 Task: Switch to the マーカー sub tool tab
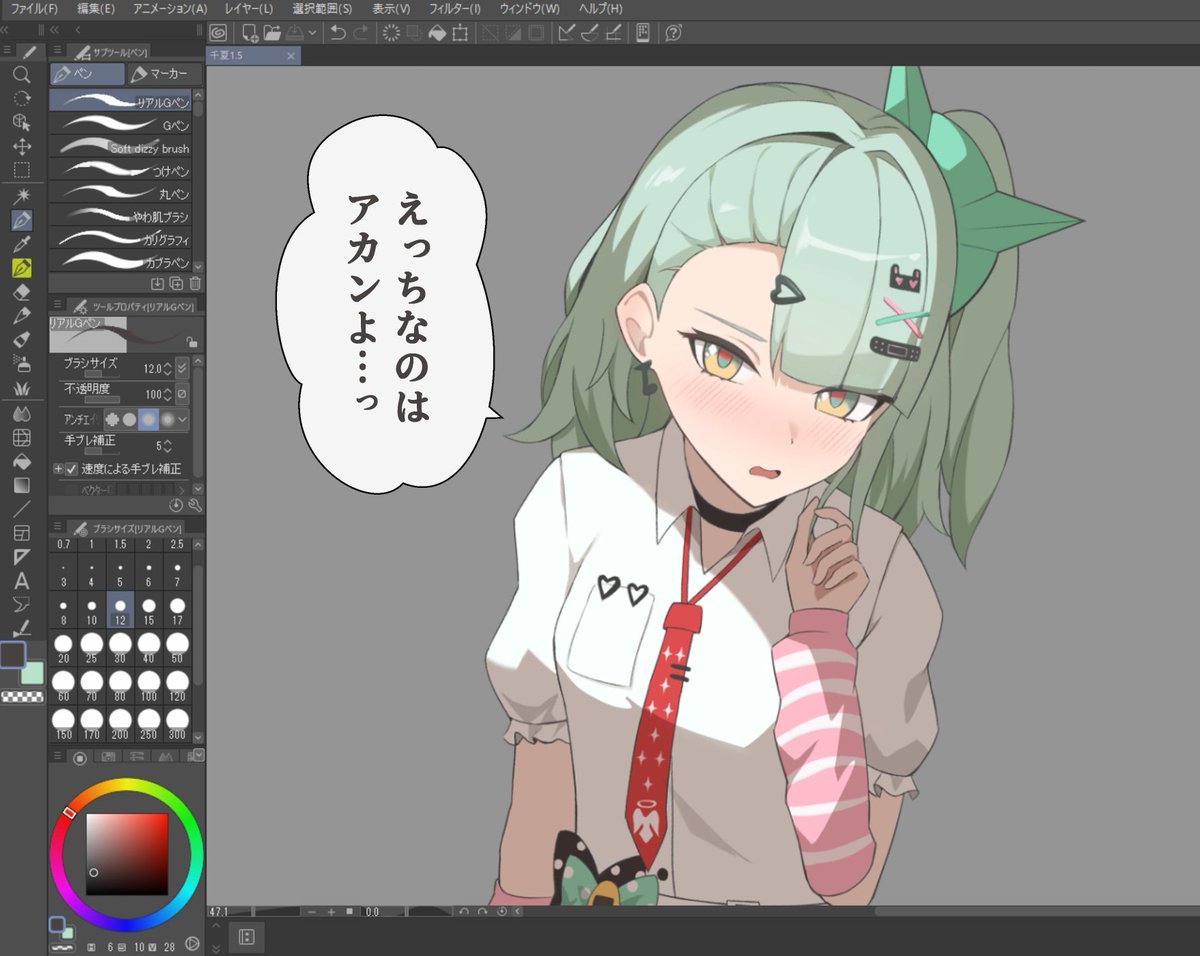[165, 74]
